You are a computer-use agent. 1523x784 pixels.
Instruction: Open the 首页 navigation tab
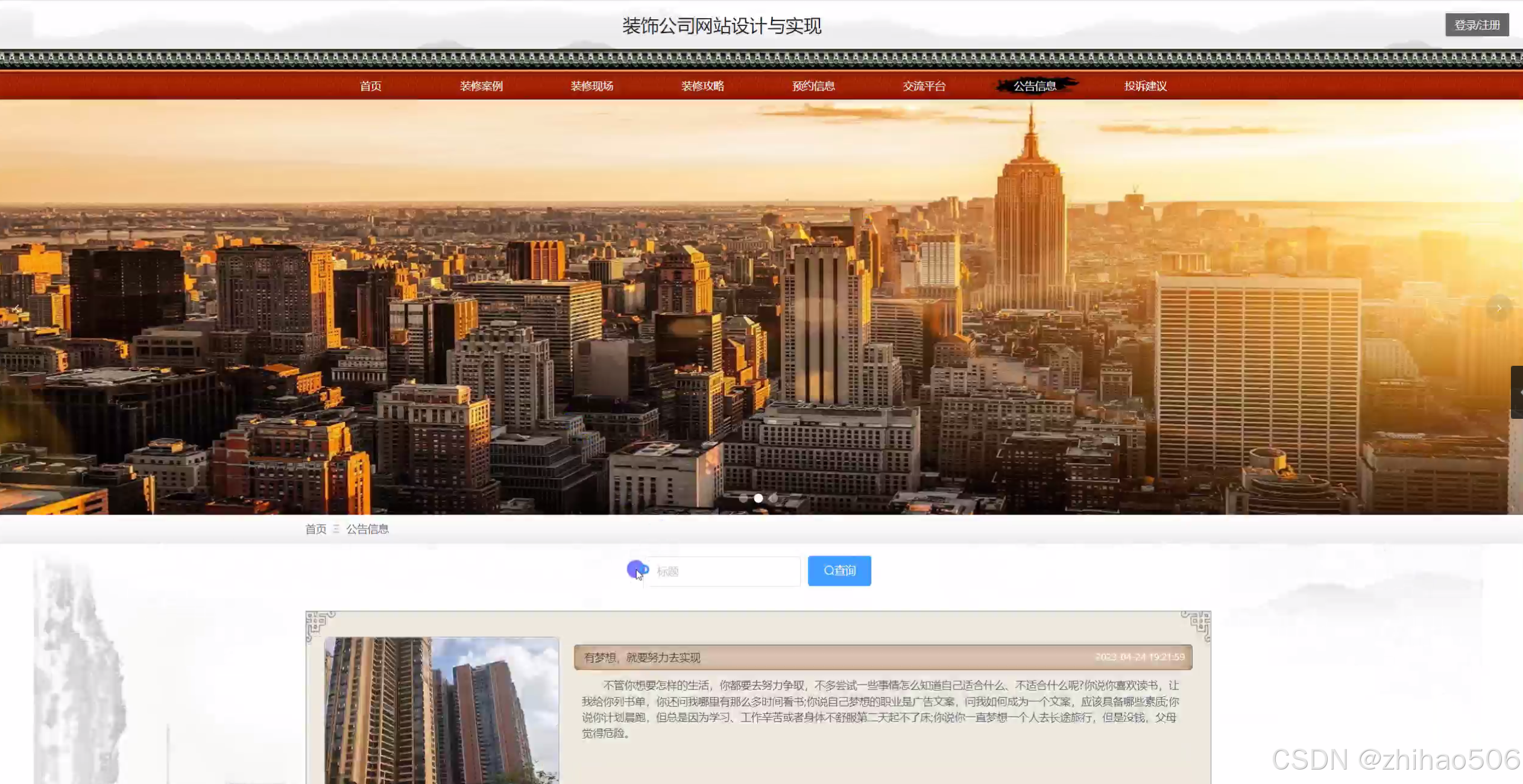click(x=370, y=86)
